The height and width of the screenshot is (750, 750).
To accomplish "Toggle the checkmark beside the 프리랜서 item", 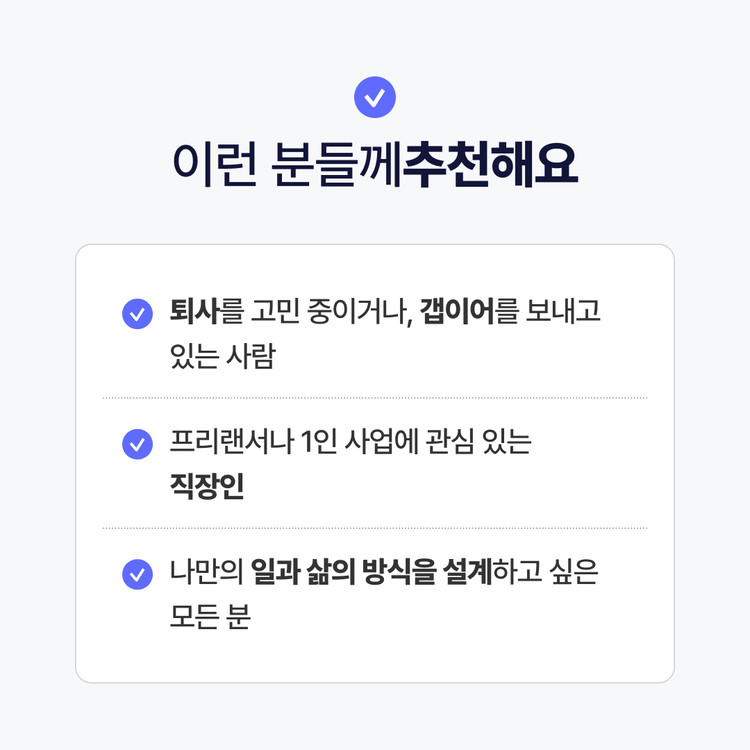I will coord(136,444).
